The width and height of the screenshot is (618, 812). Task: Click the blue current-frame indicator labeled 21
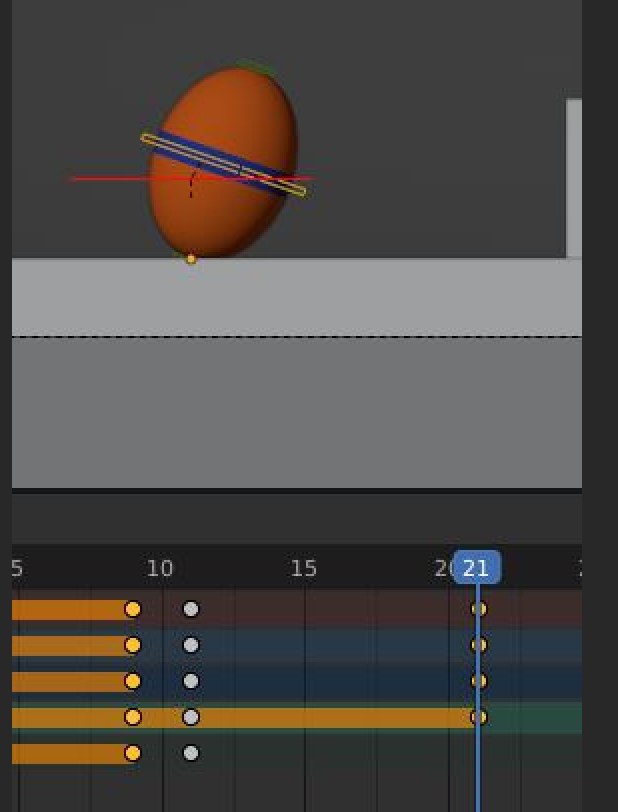tap(477, 568)
